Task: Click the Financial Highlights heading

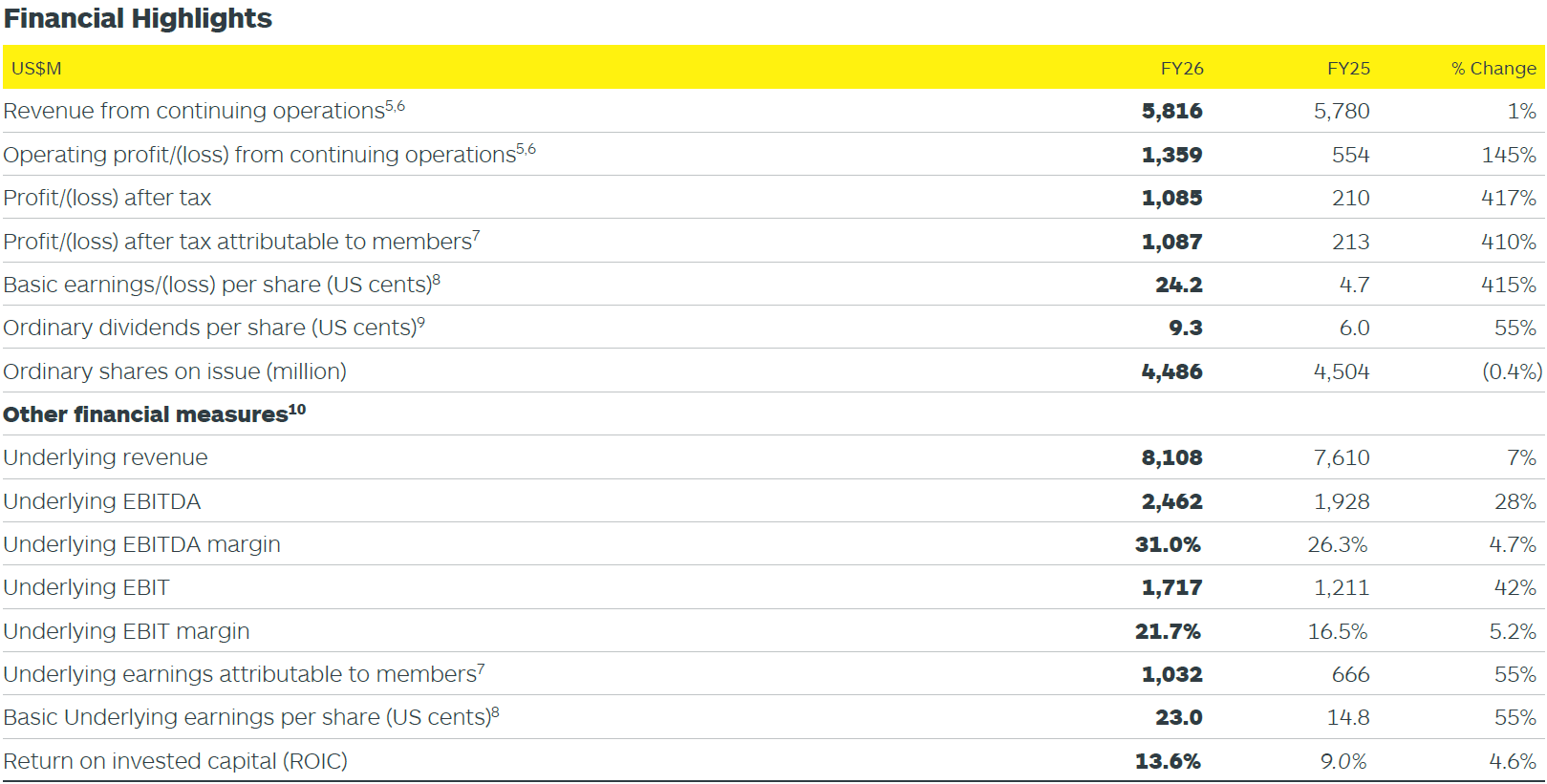Action: pyautogui.click(x=138, y=19)
